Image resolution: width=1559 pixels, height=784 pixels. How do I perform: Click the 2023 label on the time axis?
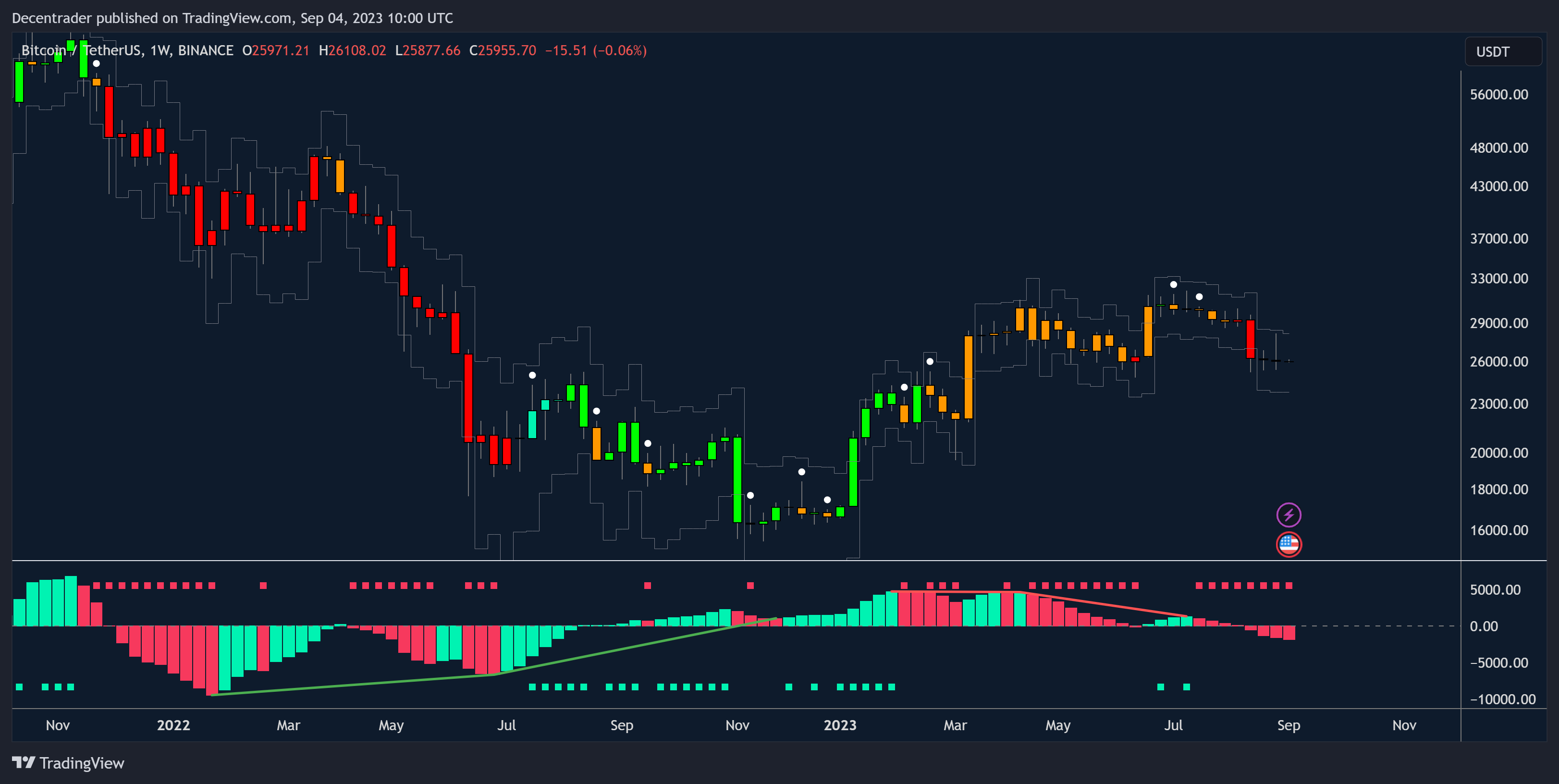click(839, 725)
